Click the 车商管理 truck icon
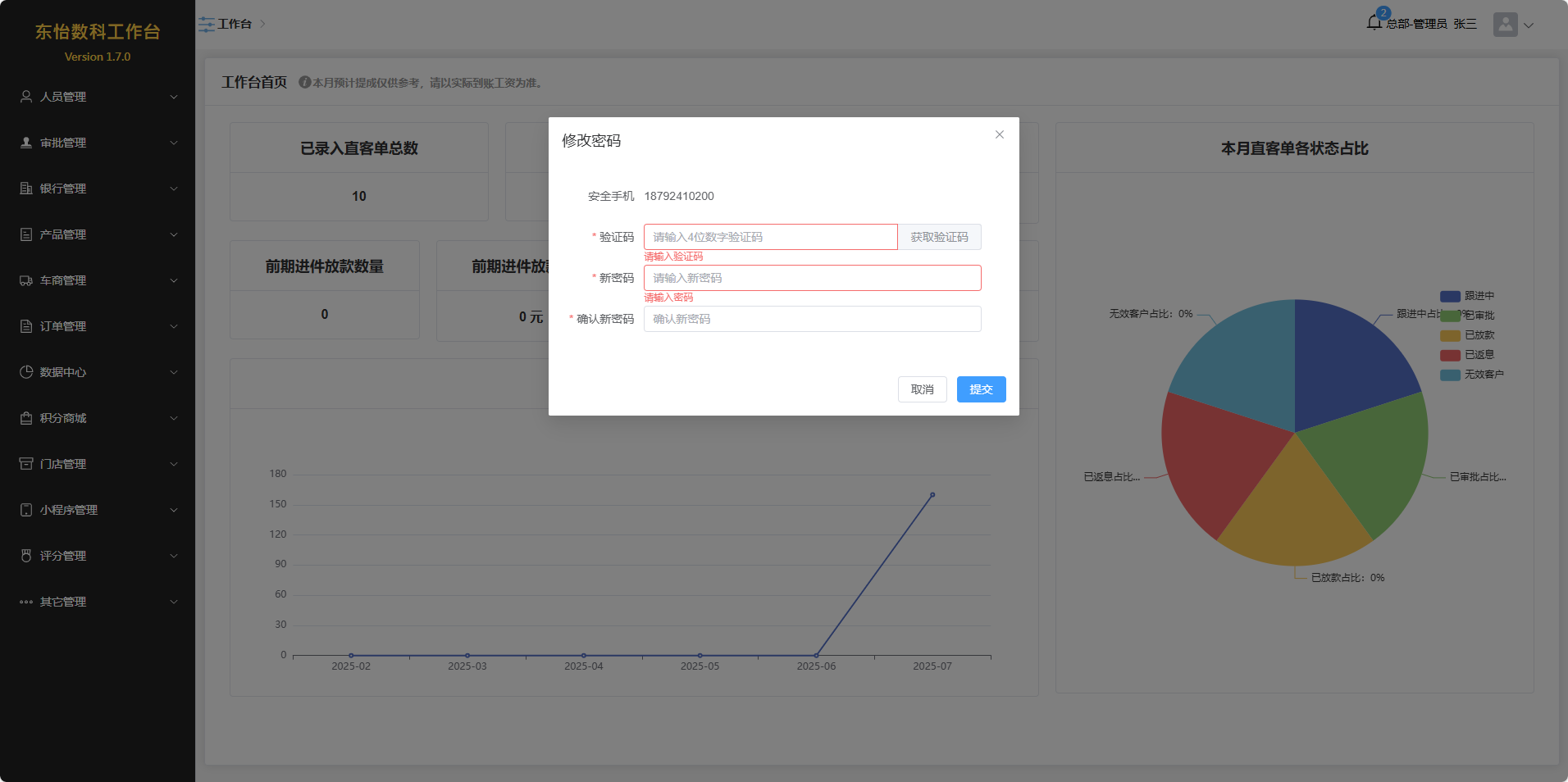The image size is (1568, 782). (x=26, y=280)
